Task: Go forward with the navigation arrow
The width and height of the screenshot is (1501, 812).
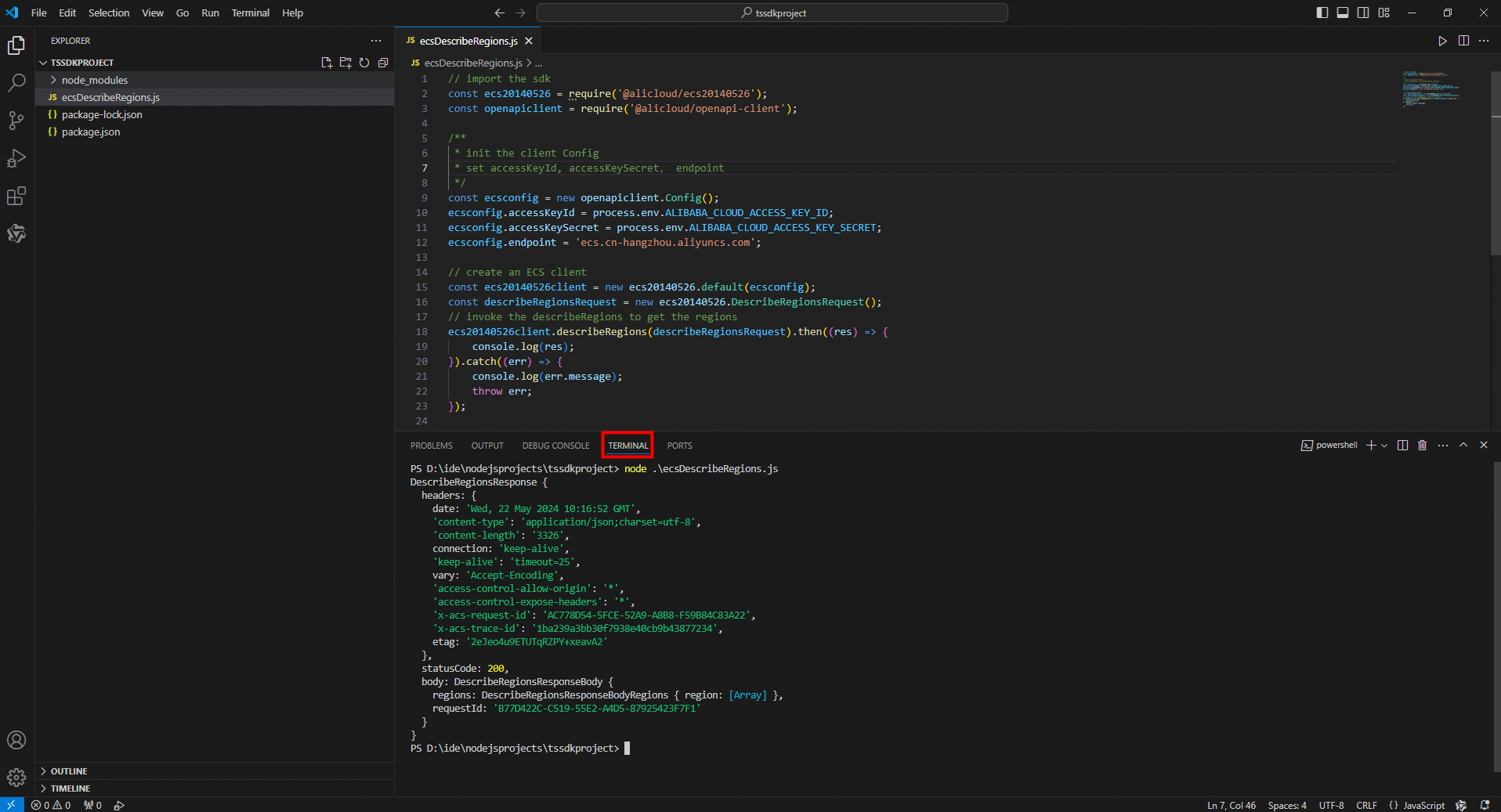Action: [520, 13]
